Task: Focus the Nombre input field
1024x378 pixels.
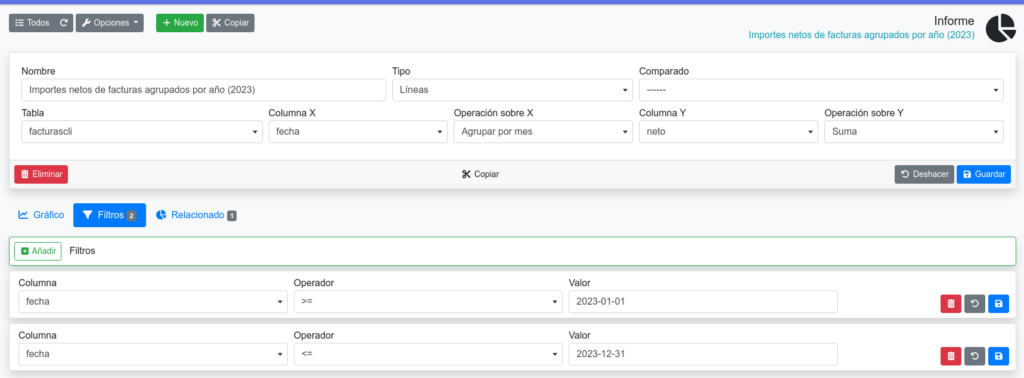Action: 204,90
